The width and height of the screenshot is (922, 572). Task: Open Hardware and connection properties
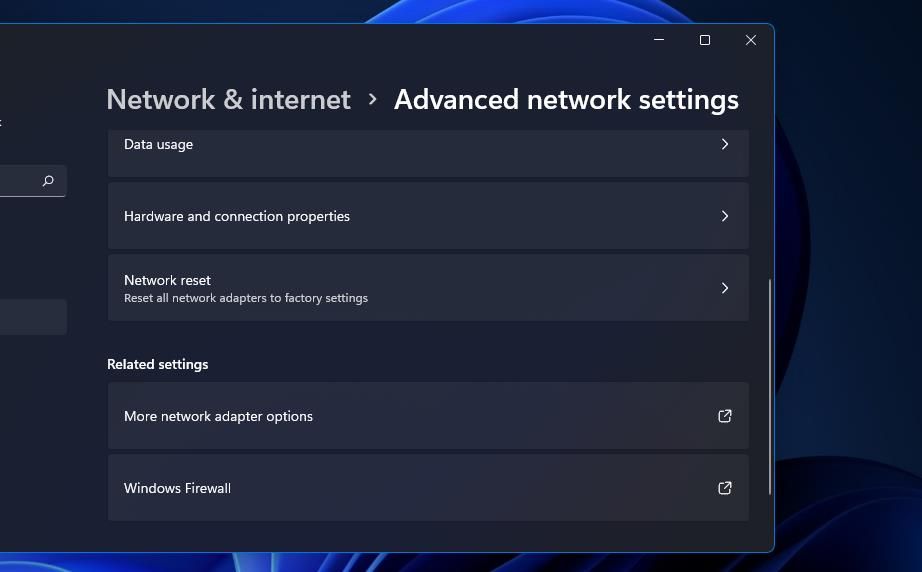pos(428,216)
